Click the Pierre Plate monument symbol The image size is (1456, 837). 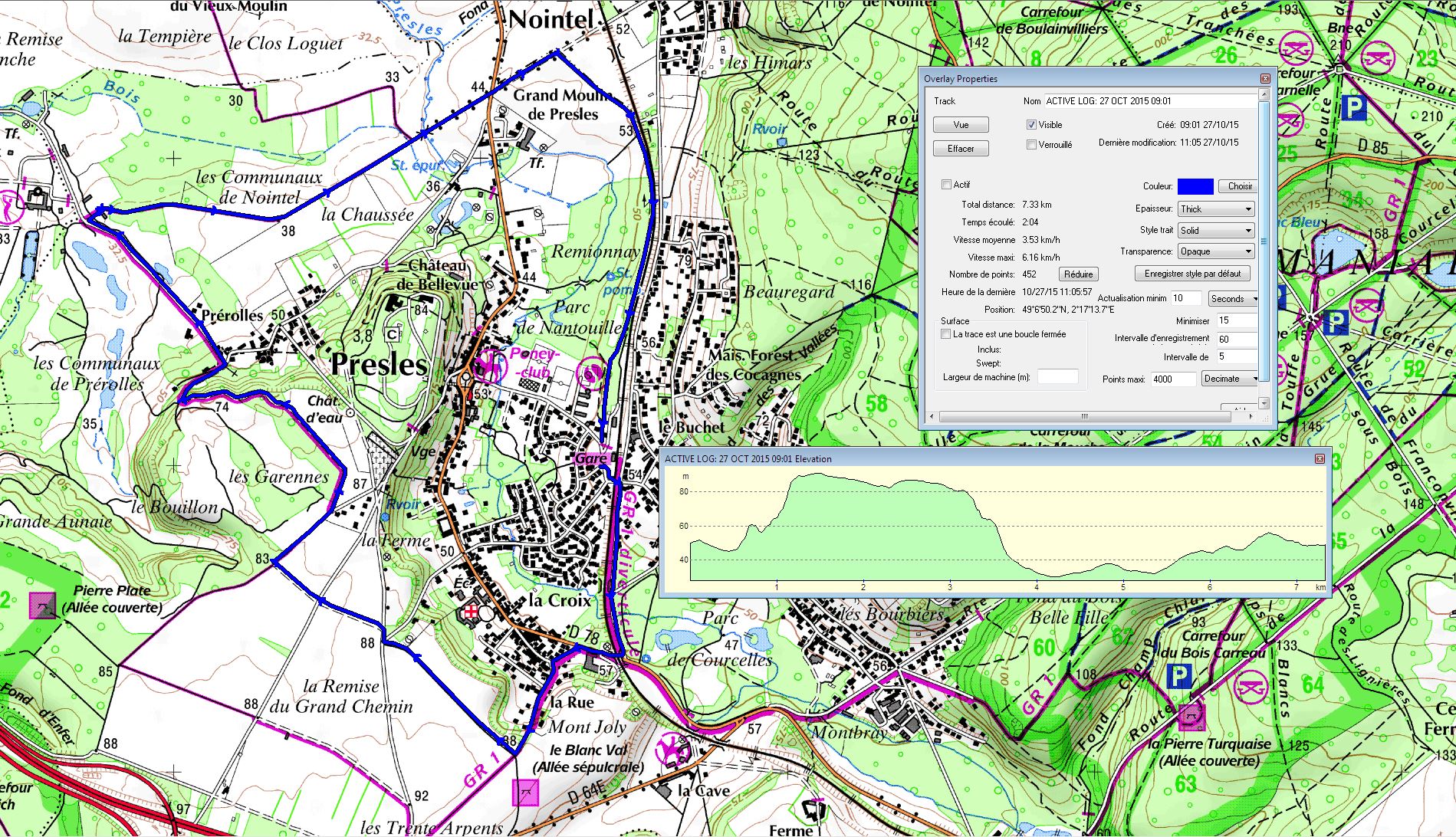(x=42, y=606)
